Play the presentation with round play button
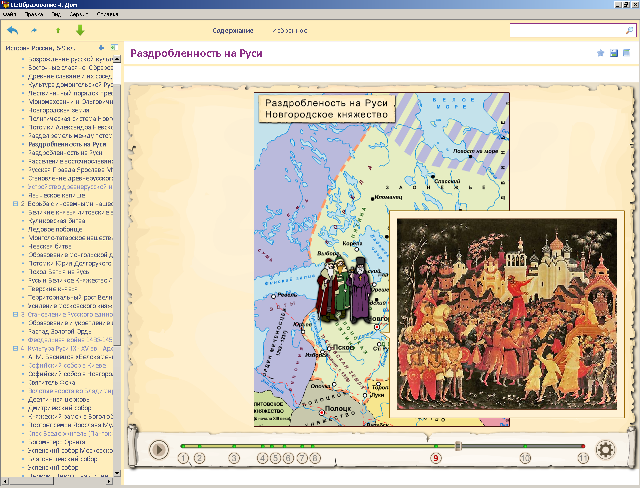640x488 pixels. (x=159, y=450)
